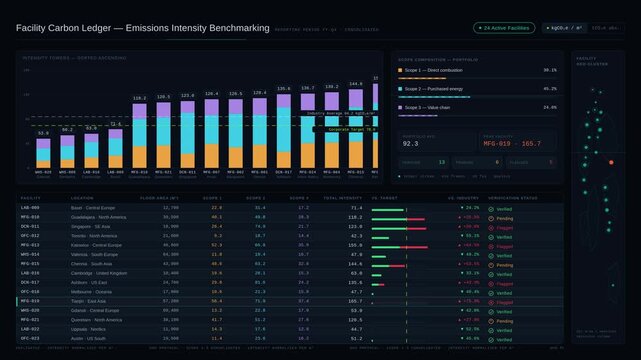Click the Peak Facility MFG-019 · 165.7 card
The height and width of the screenshot is (360, 641).
point(518,141)
